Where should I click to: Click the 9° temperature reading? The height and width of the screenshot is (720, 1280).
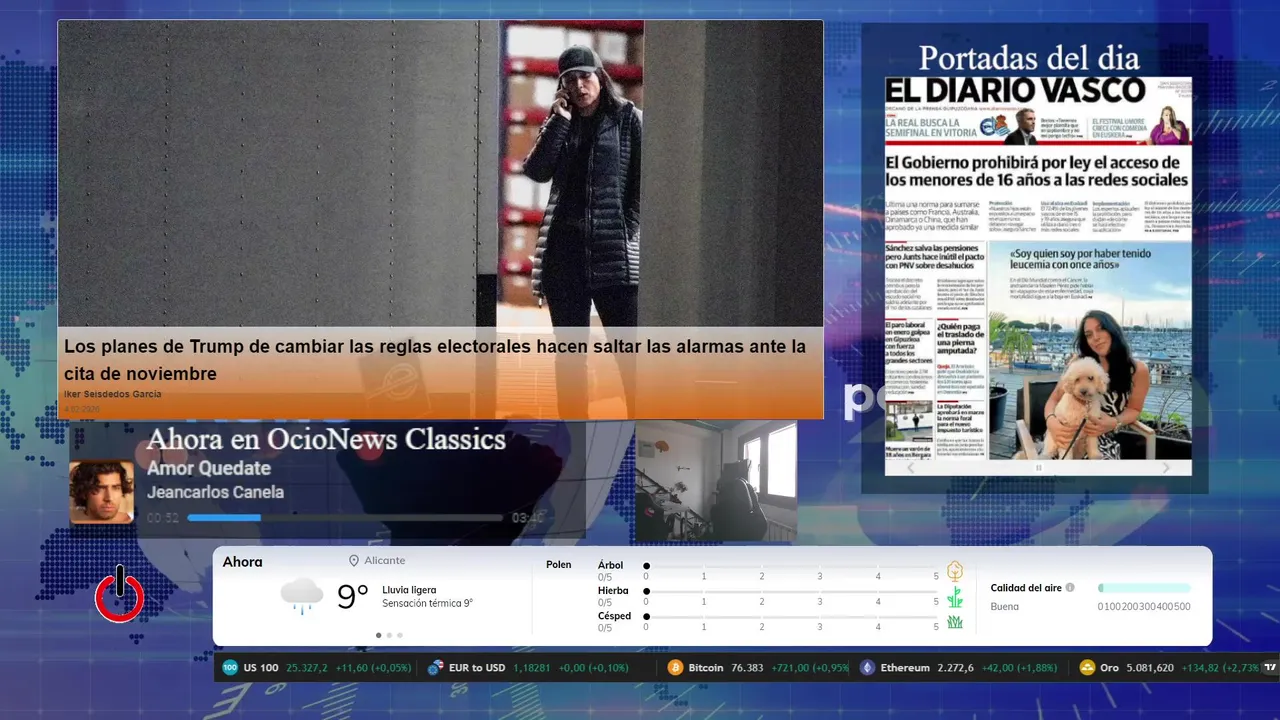click(x=353, y=597)
